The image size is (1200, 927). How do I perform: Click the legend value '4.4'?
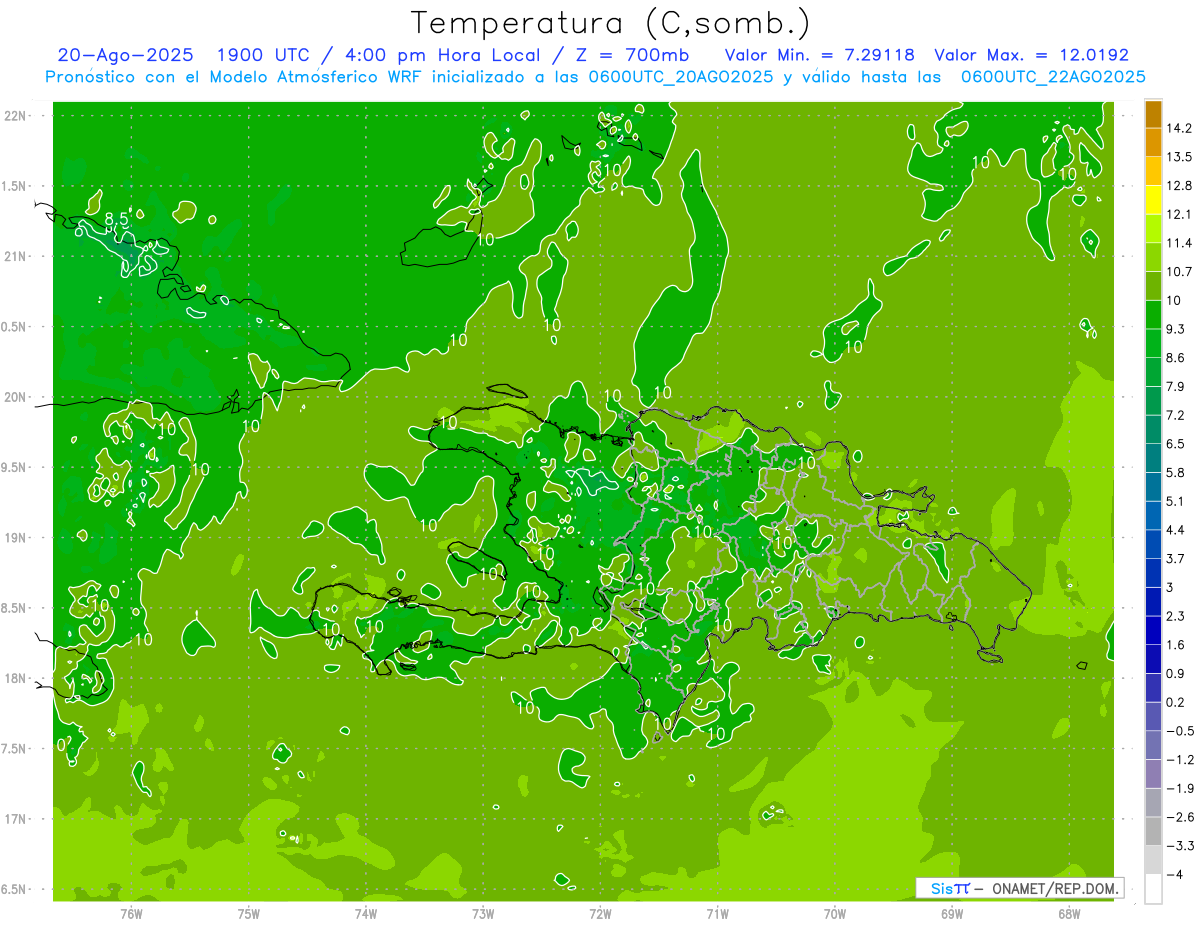tap(1176, 530)
